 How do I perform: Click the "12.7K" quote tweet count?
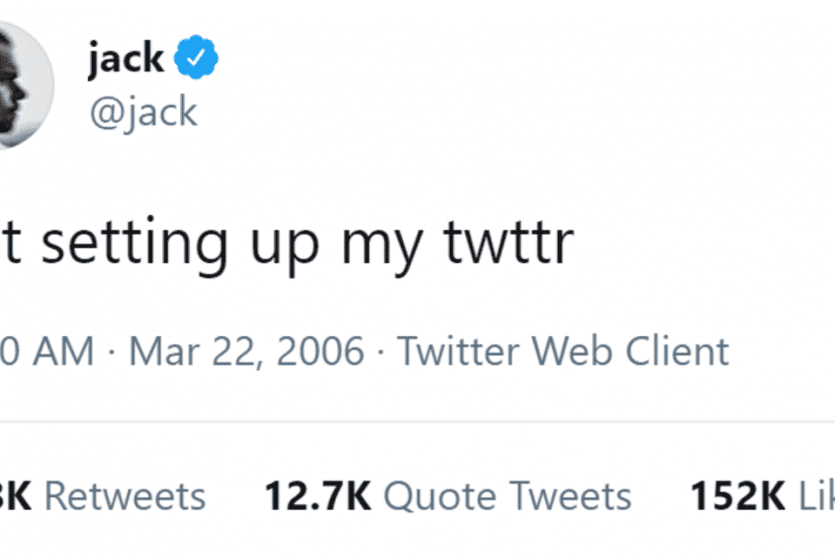tap(317, 496)
